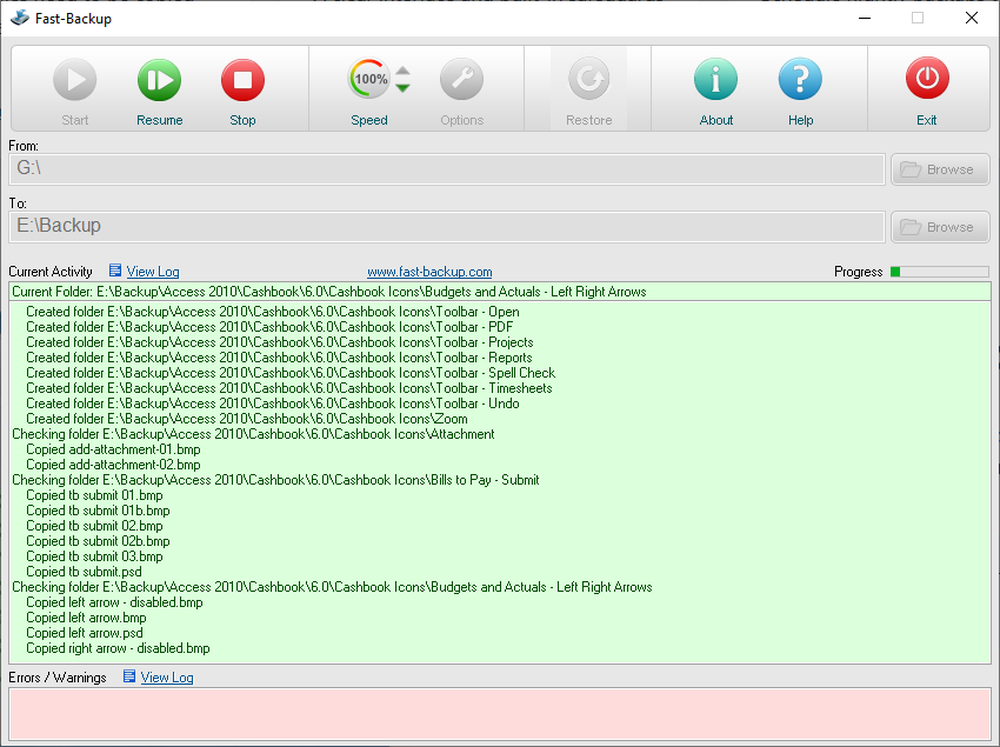
Task: Open Errors / Warnings View Log link
Action: click(166, 677)
